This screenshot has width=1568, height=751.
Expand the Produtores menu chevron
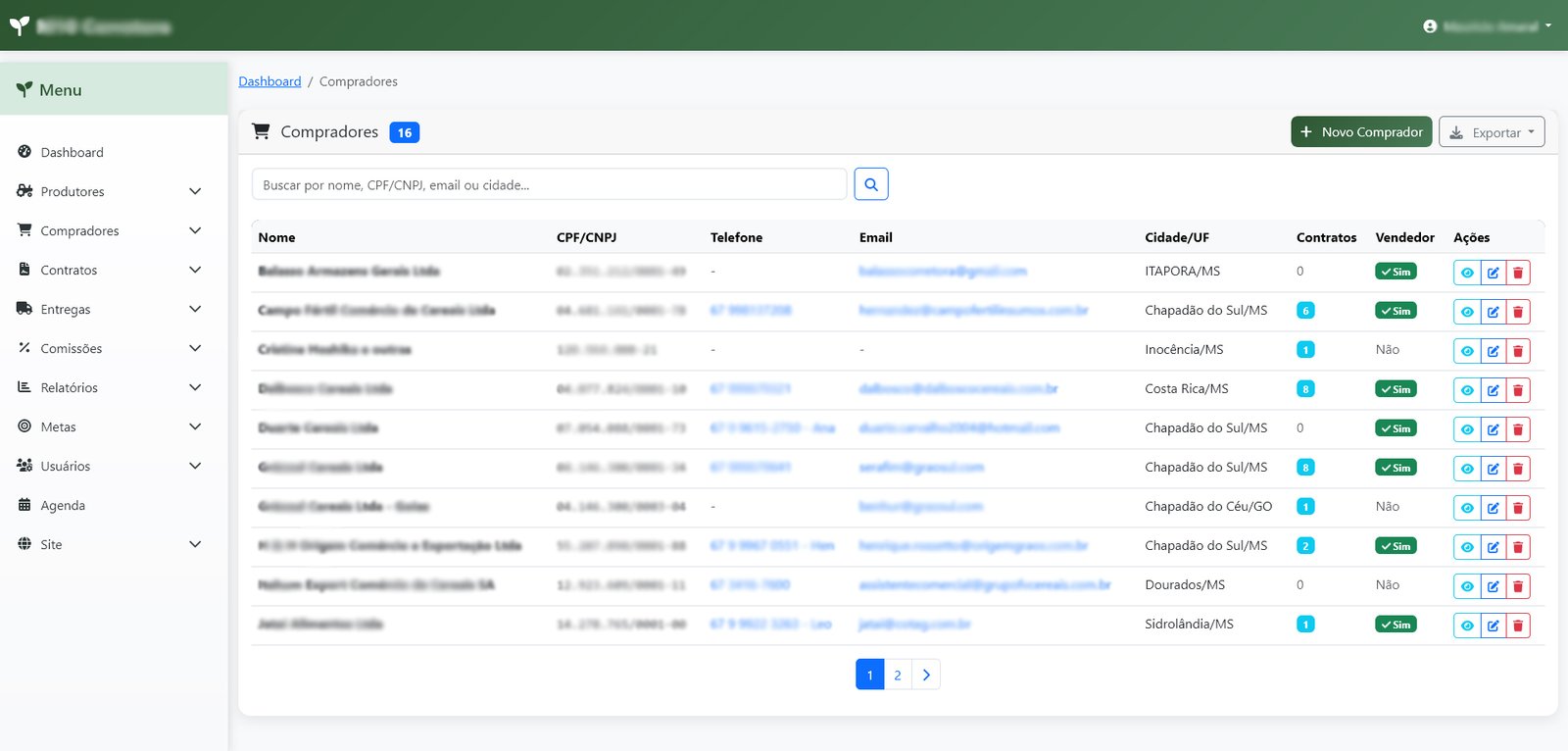click(x=195, y=191)
